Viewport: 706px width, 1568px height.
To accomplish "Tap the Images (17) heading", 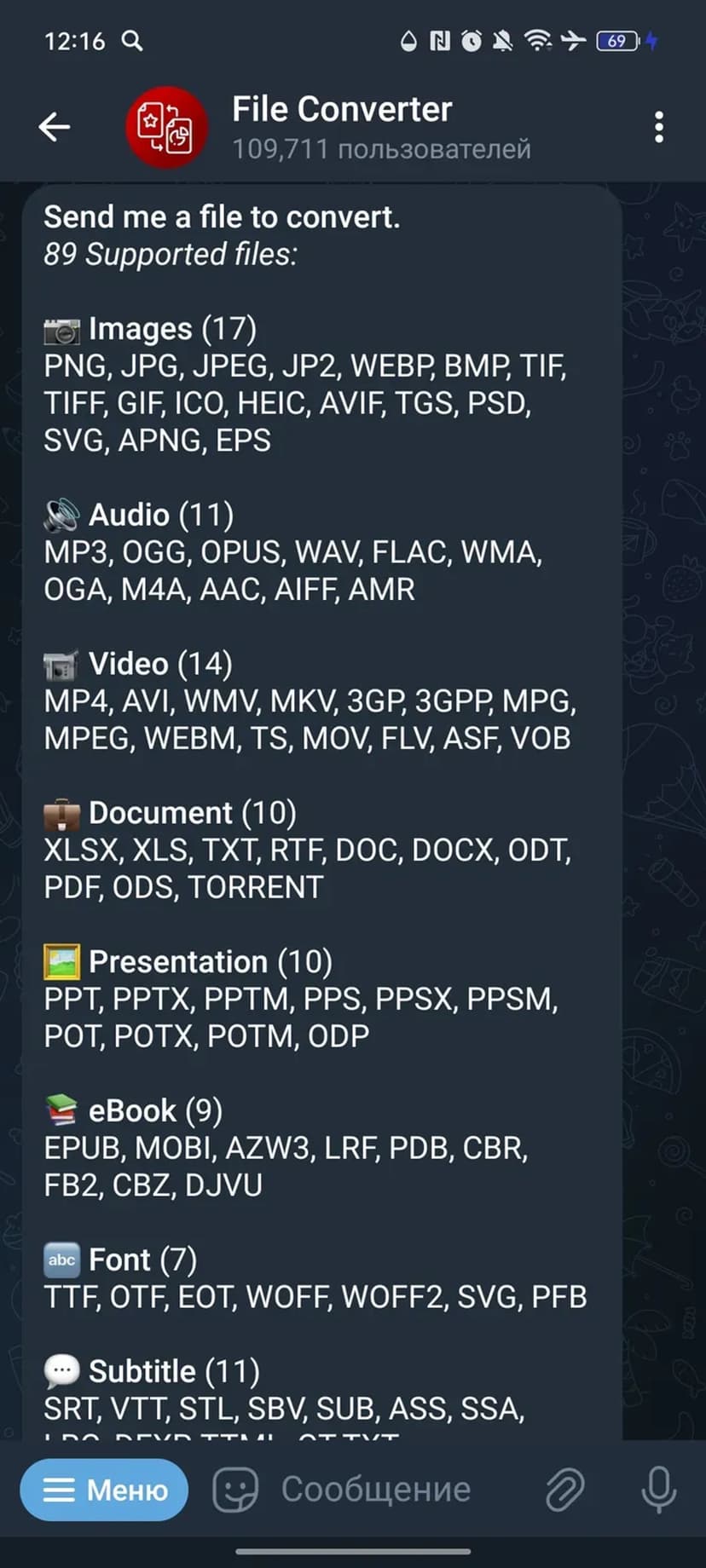I will (172, 329).
